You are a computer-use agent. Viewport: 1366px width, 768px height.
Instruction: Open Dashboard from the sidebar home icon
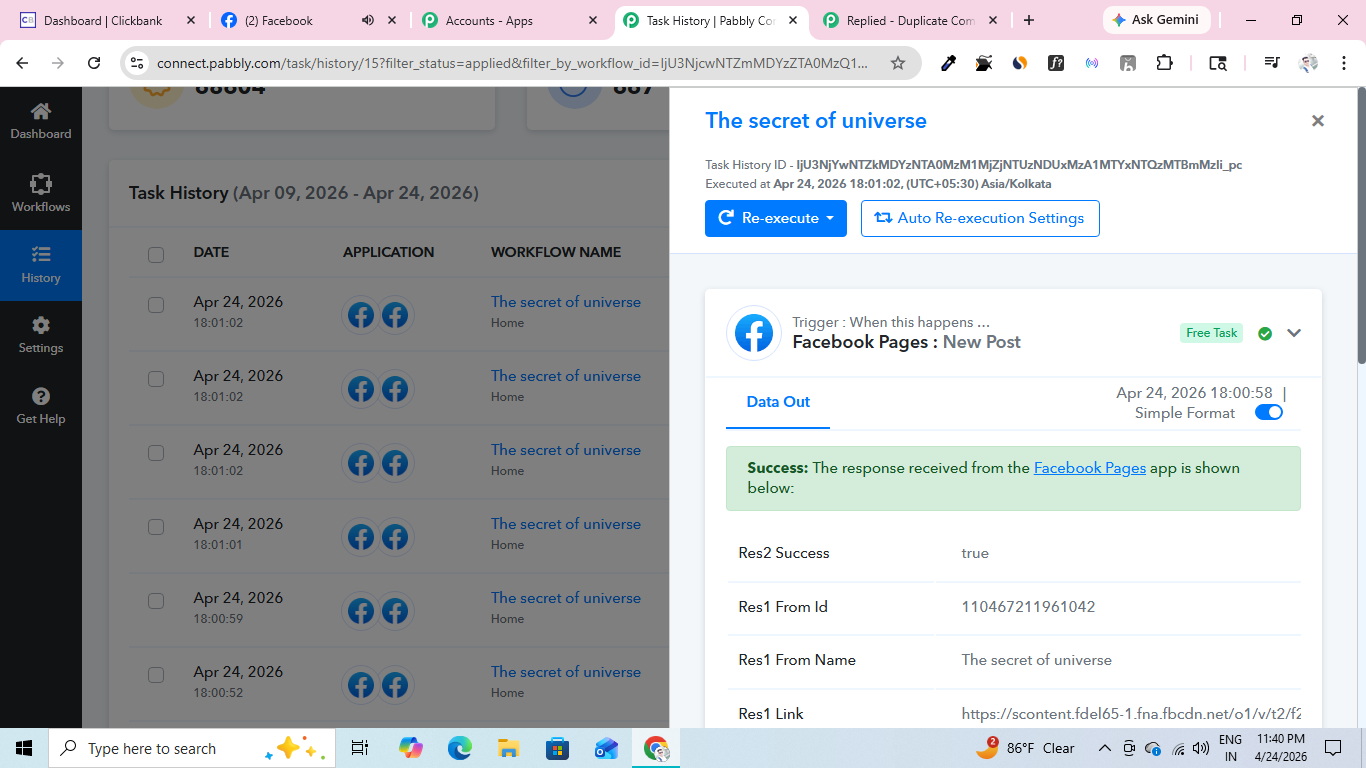coord(40,120)
